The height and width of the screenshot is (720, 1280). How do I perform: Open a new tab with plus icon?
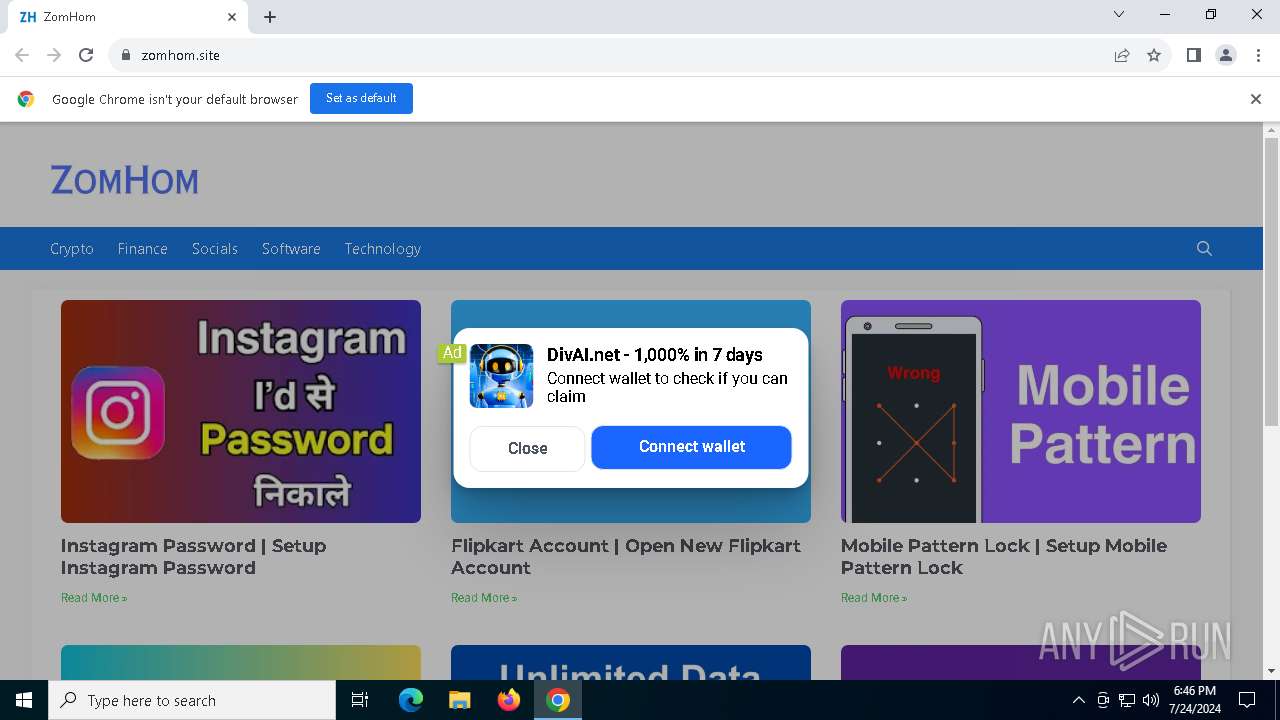point(270,17)
